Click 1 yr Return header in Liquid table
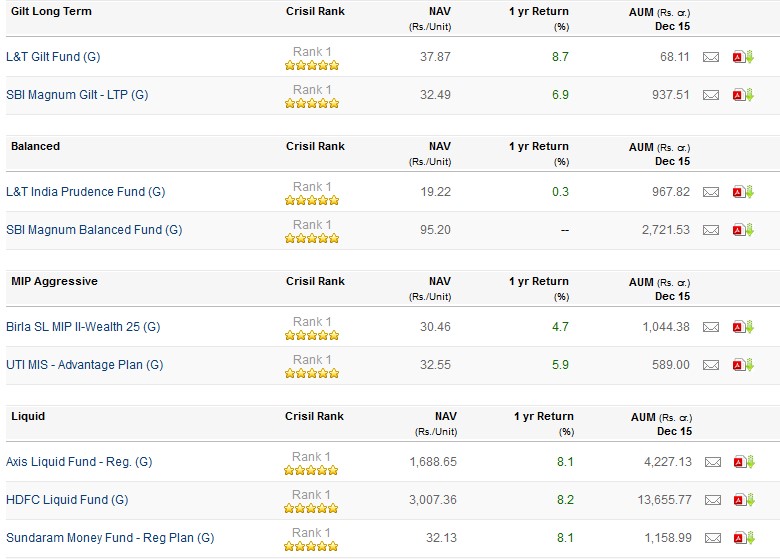Image resolution: width=780 pixels, height=559 pixels. click(544, 416)
